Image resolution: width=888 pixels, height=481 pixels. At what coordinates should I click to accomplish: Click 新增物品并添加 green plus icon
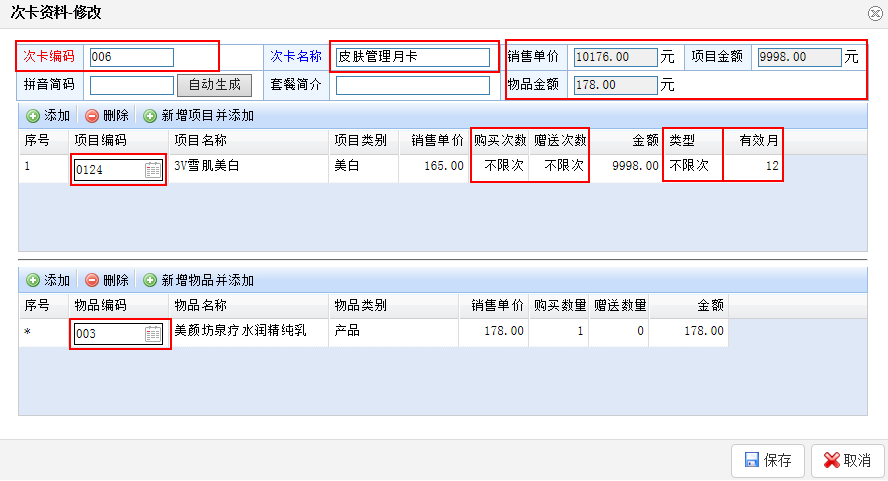[150, 280]
